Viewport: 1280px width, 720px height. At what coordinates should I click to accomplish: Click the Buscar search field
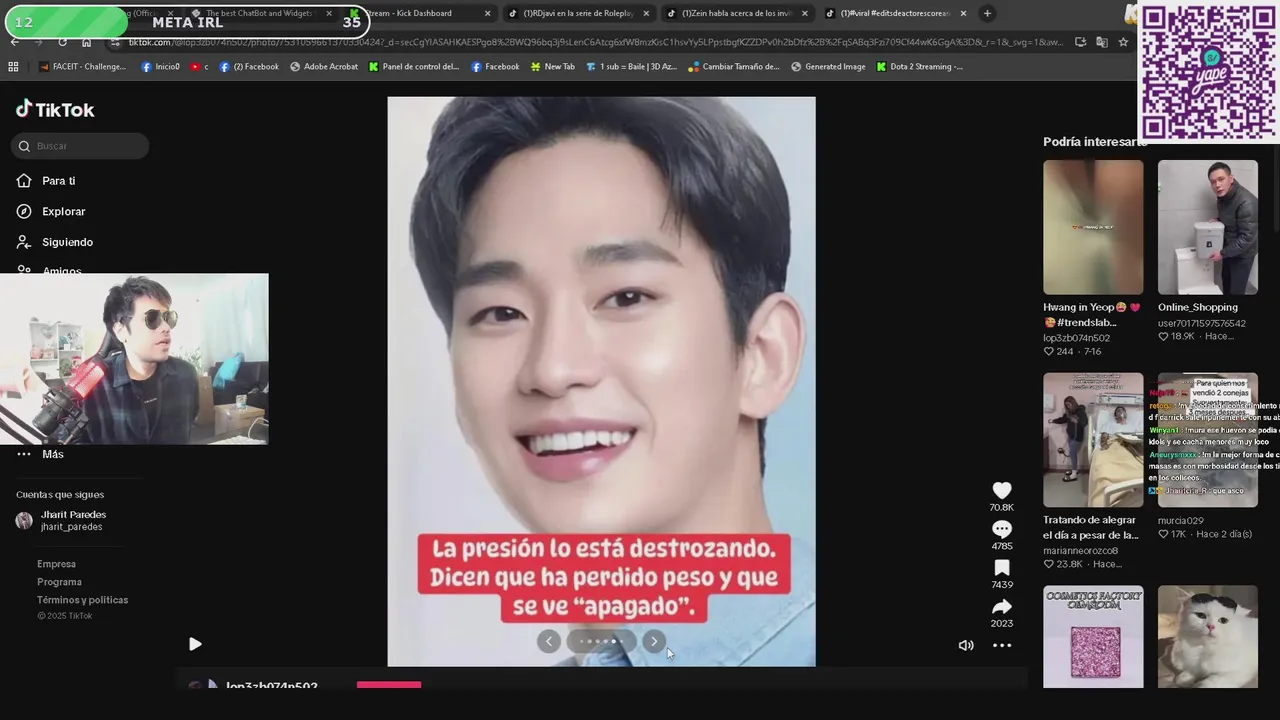[x=80, y=146]
